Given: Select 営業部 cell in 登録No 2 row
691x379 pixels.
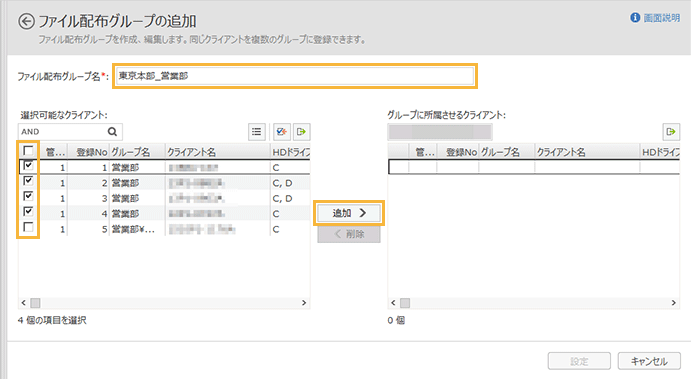Looking at the screenshot, I should pyautogui.click(x=137, y=183).
